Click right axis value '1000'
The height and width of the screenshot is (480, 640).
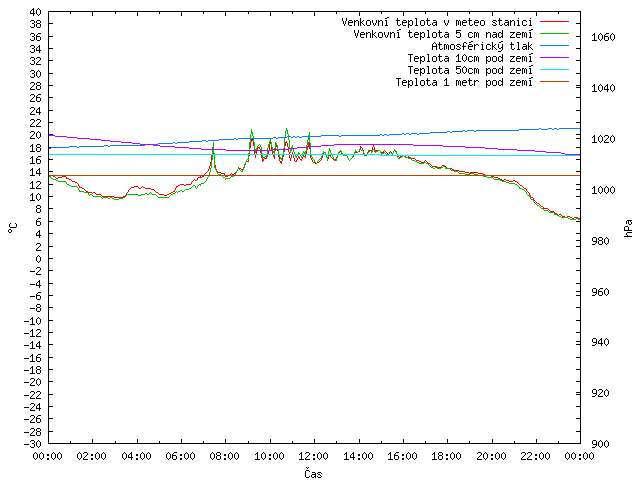[x=603, y=190]
